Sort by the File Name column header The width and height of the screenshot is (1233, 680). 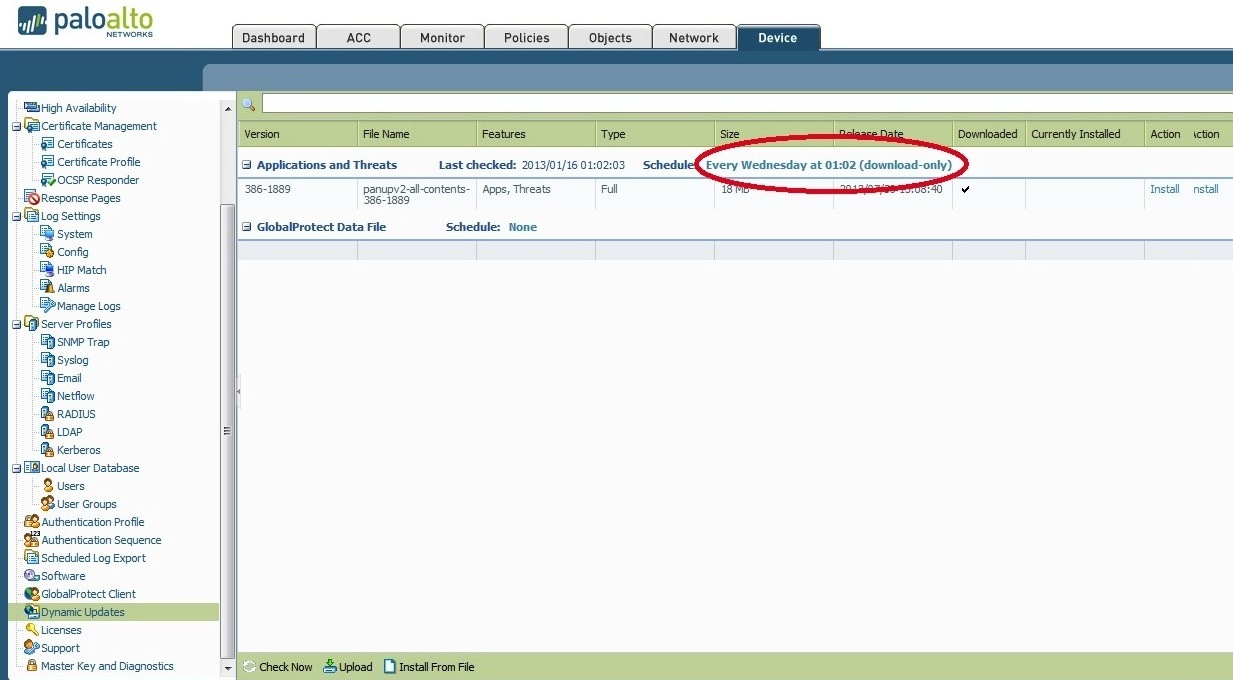click(x=416, y=134)
